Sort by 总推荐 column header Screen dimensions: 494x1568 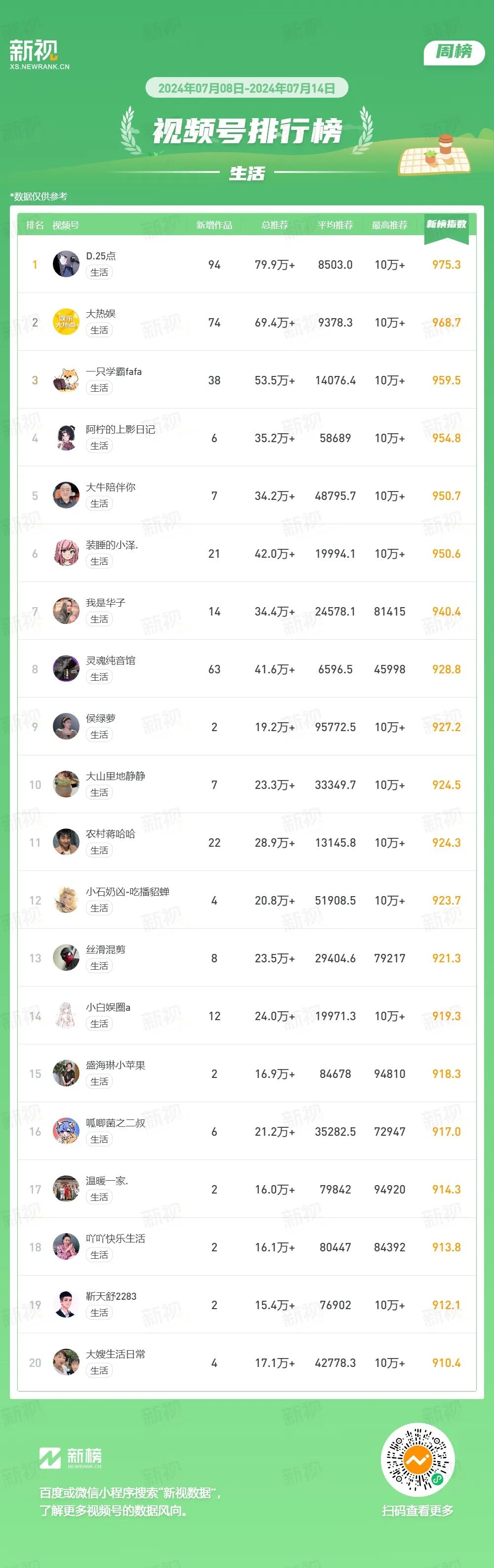point(274,225)
